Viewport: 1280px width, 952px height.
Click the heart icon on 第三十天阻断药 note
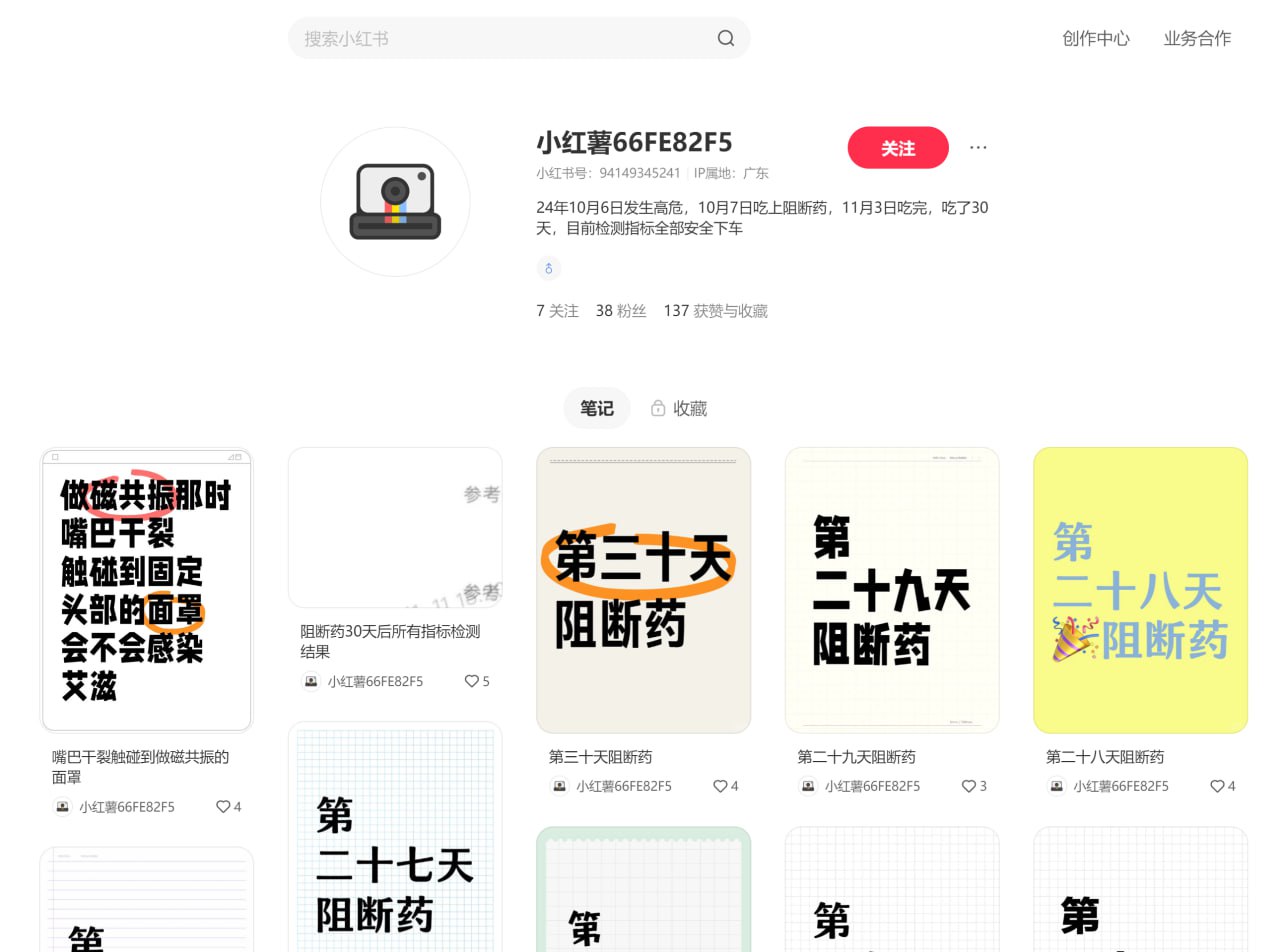pos(719,786)
